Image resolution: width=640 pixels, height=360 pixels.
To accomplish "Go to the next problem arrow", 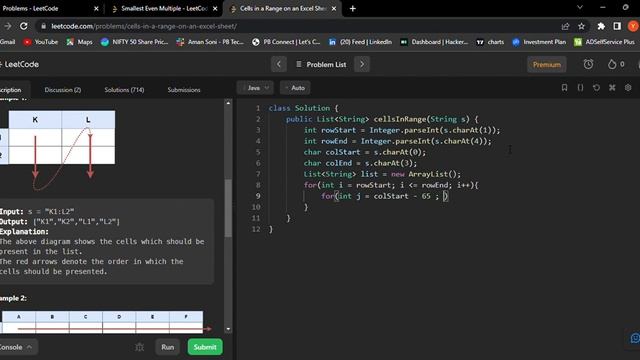I will pos(362,64).
